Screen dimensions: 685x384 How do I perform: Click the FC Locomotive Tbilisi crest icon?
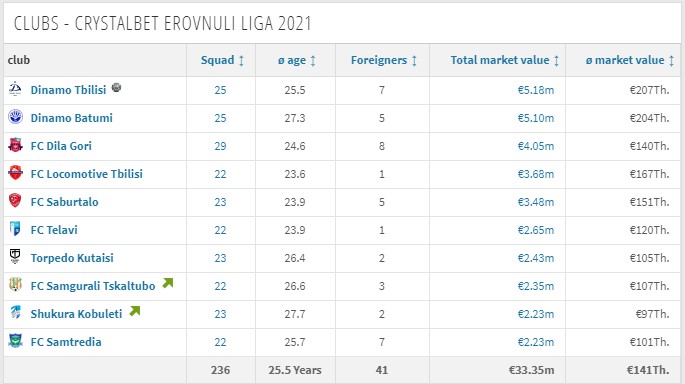15,173
